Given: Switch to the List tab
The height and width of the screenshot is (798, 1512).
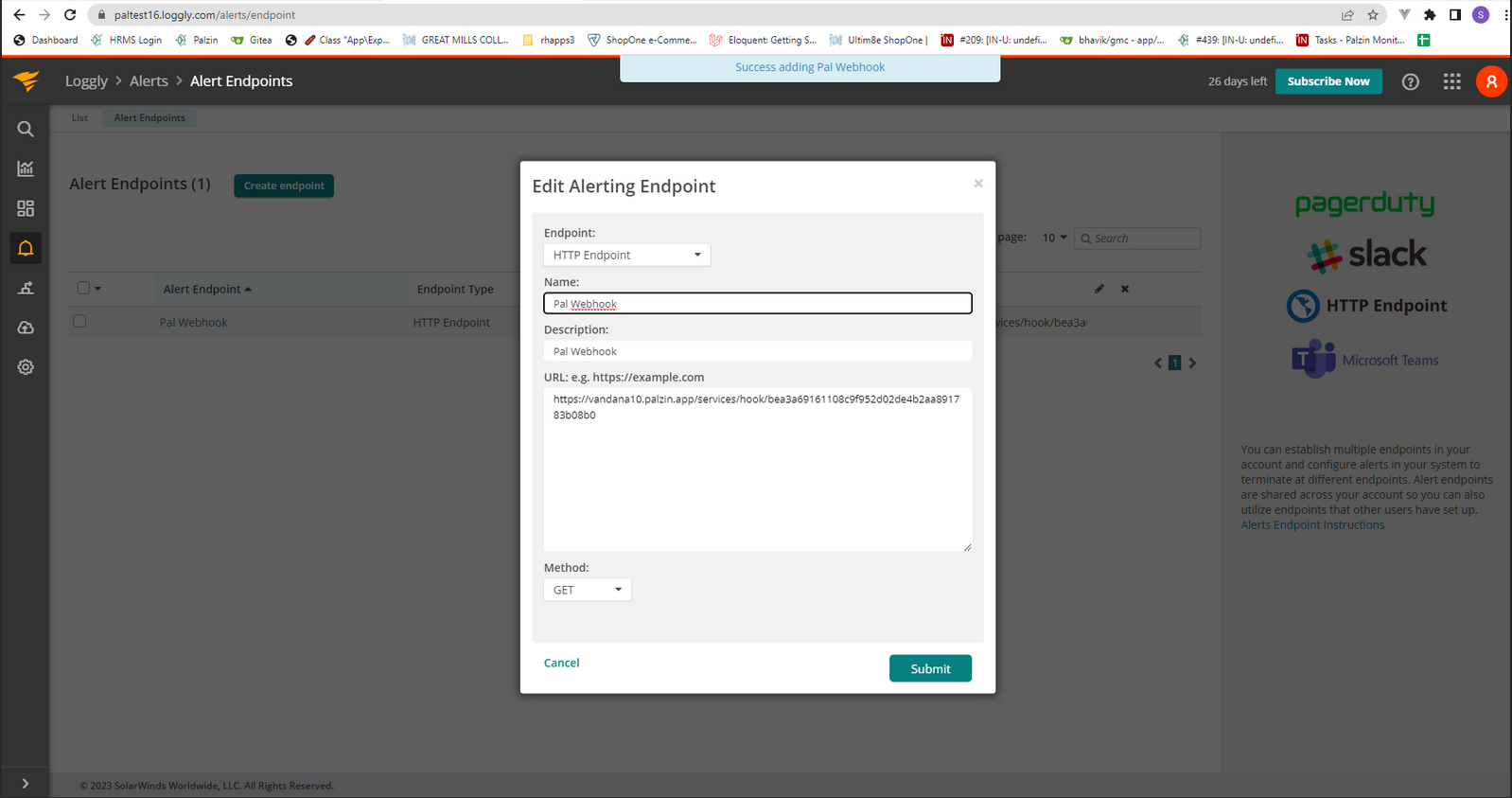Looking at the screenshot, I should 79,117.
